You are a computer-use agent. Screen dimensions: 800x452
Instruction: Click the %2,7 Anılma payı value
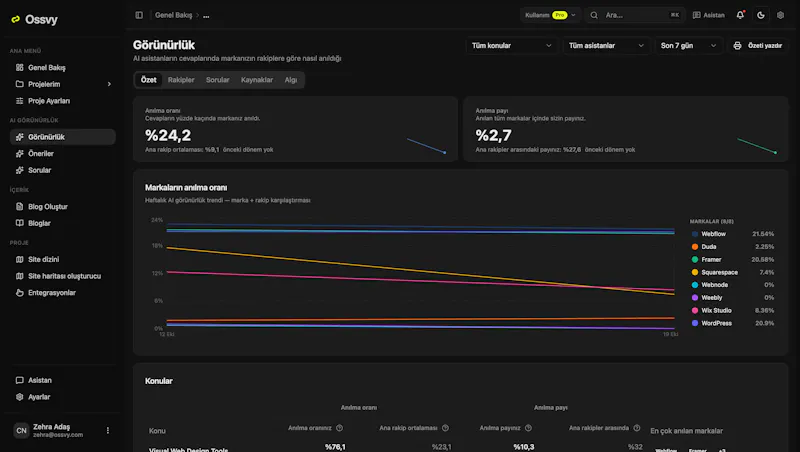point(493,135)
